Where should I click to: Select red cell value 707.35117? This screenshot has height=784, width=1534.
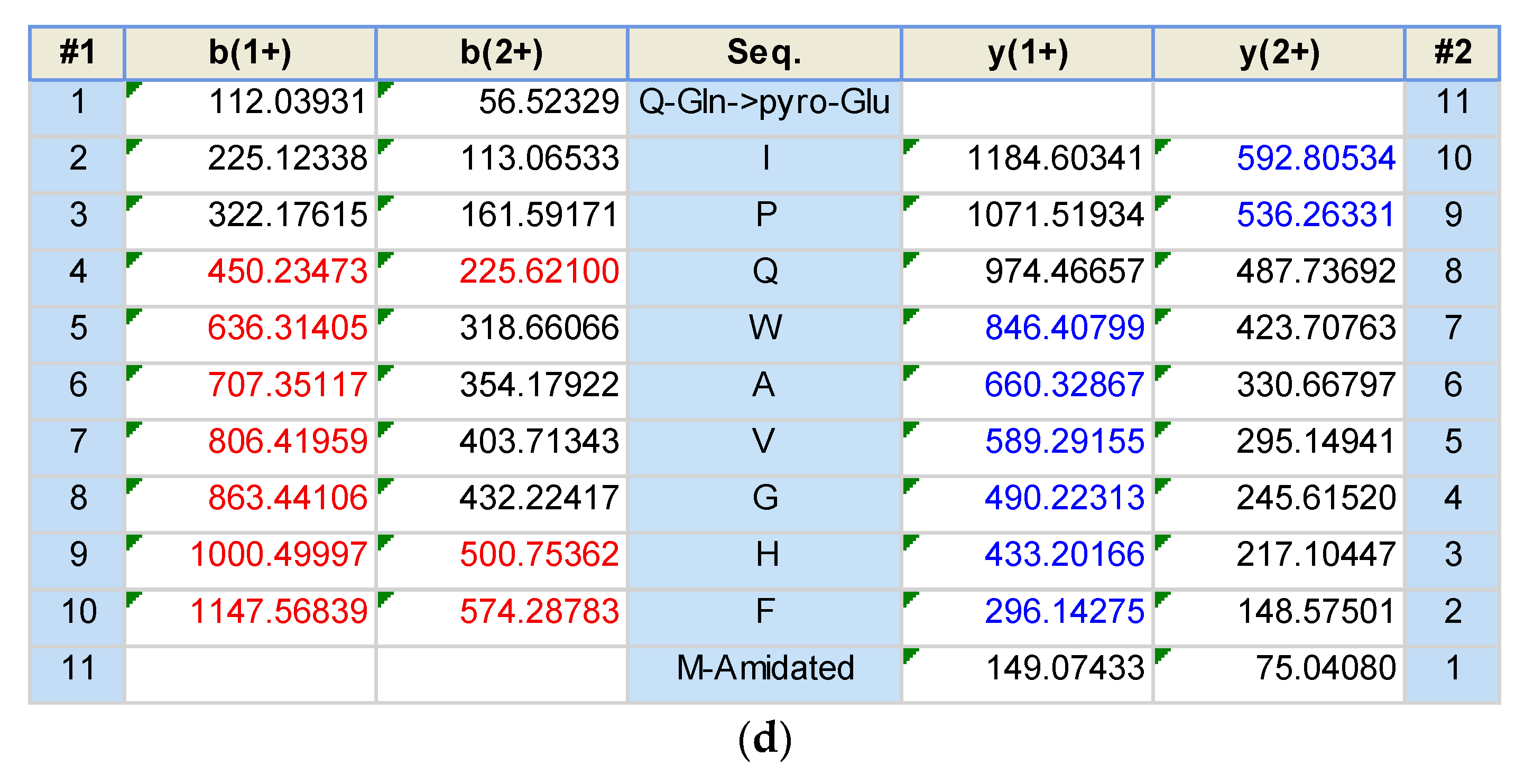(250, 390)
